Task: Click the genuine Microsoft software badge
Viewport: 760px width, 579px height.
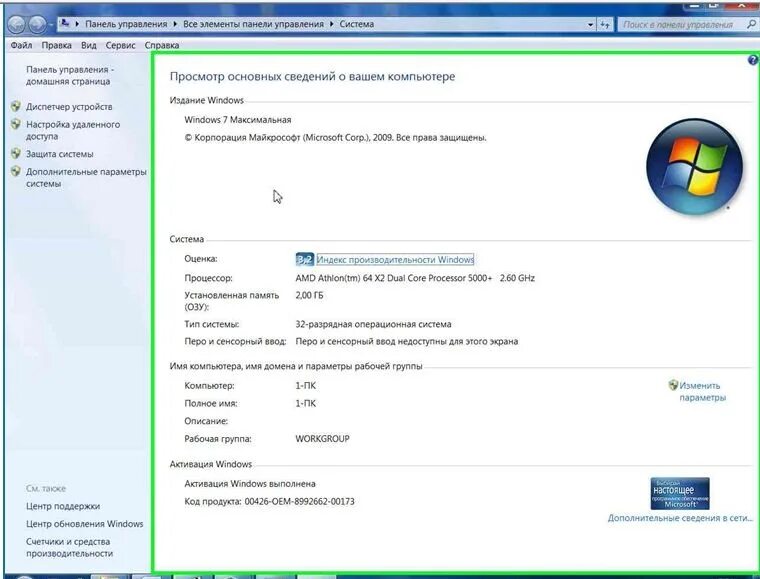Action: tap(680, 494)
